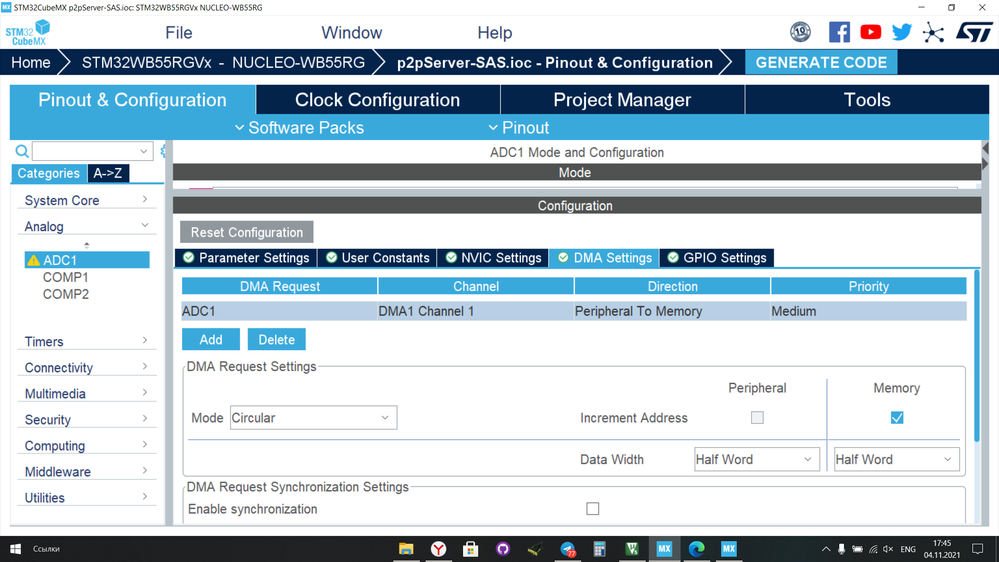999x562 pixels.
Task: Toggle Memory increment address checkbox
Action: point(896,417)
